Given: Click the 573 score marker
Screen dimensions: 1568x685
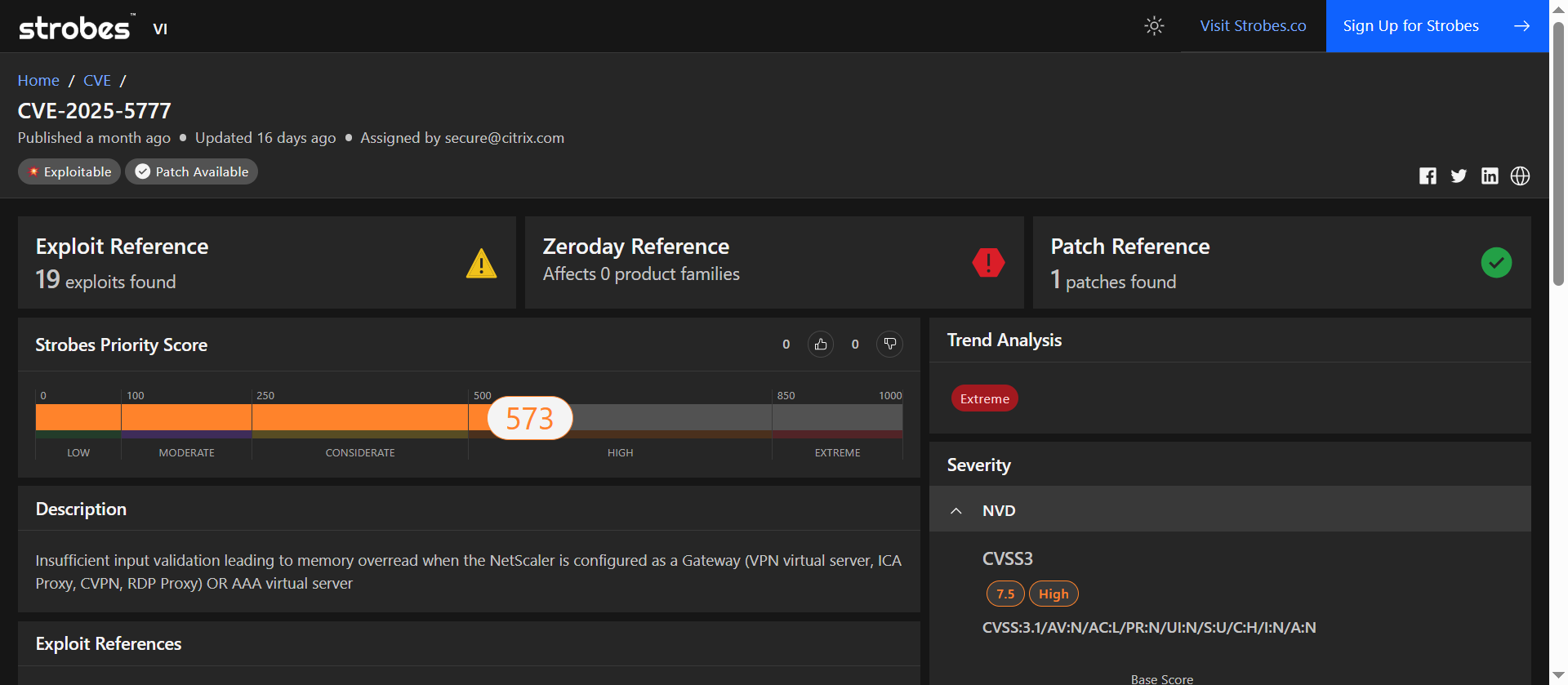Looking at the screenshot, I should pyautogui.click(x=530, y=418).
